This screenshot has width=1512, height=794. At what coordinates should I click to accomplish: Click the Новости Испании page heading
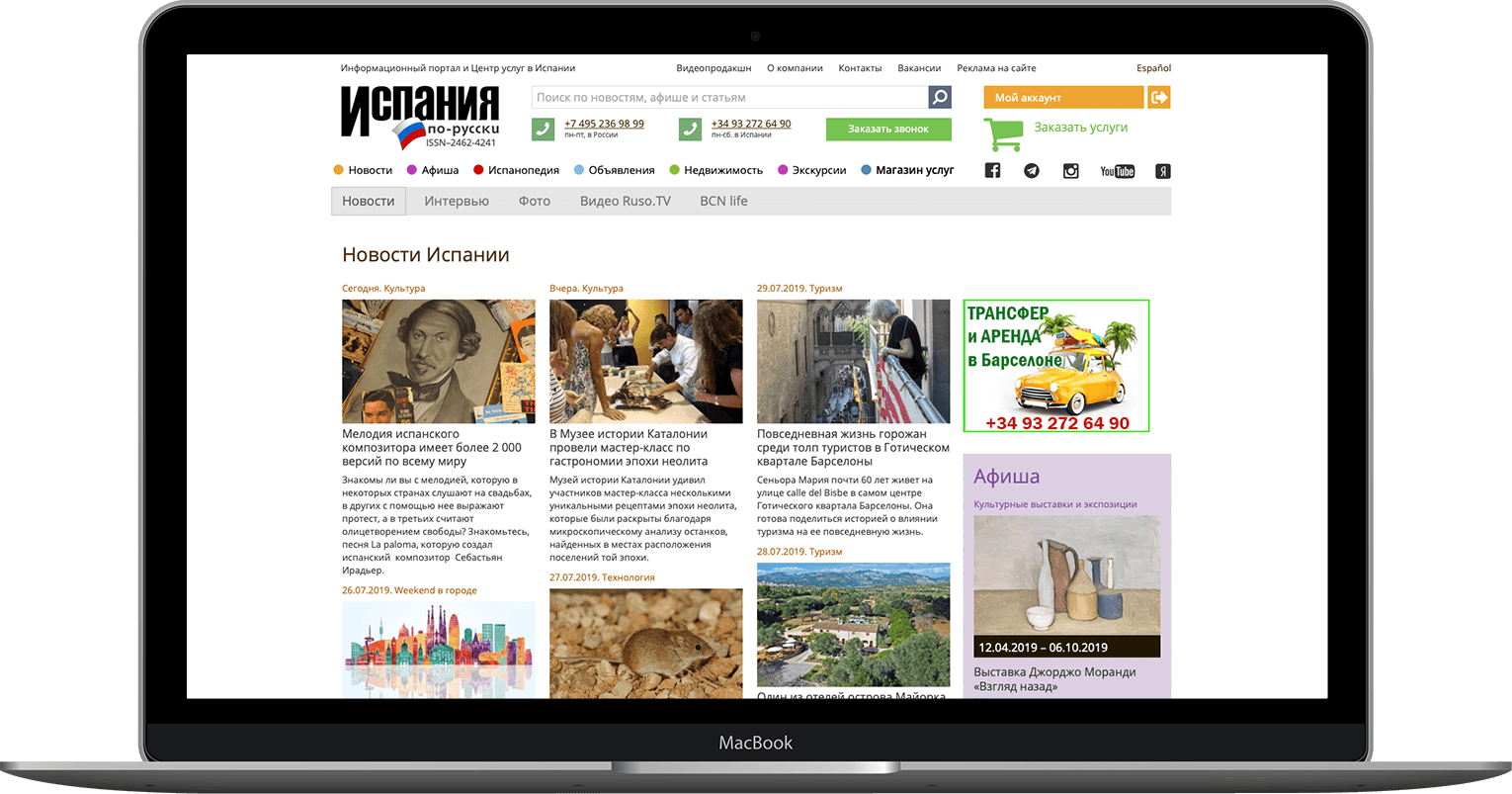[x=426, y=255]
